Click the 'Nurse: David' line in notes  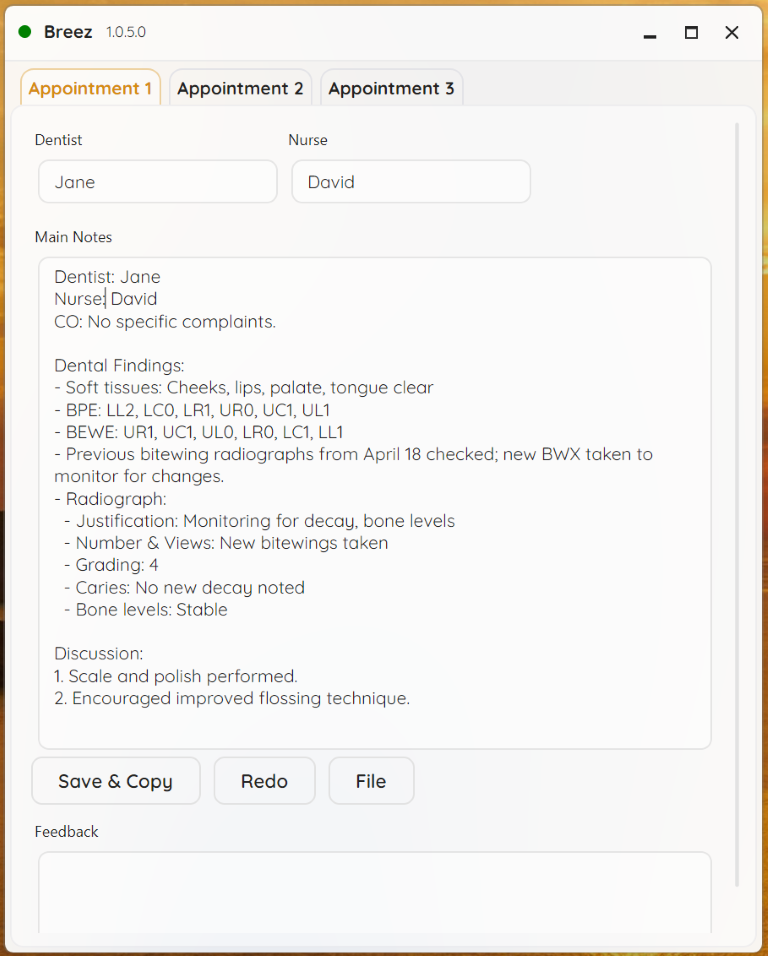[x=105, y=299]
